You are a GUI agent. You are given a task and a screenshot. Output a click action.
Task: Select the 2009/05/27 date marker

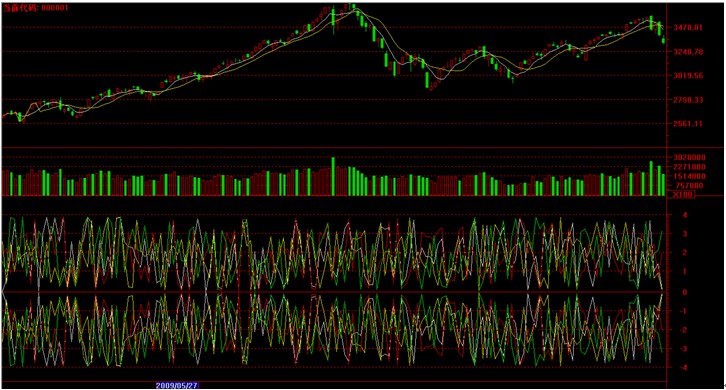(x=176, y=385)
